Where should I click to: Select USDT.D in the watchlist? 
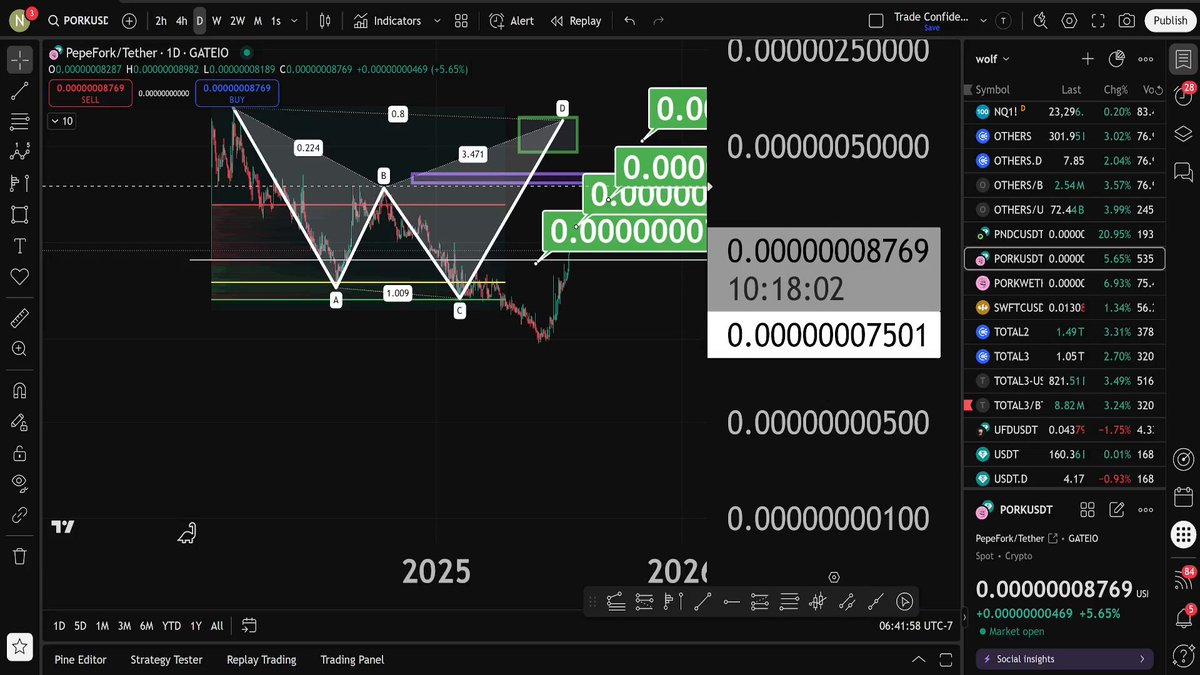click(1064, 478)
